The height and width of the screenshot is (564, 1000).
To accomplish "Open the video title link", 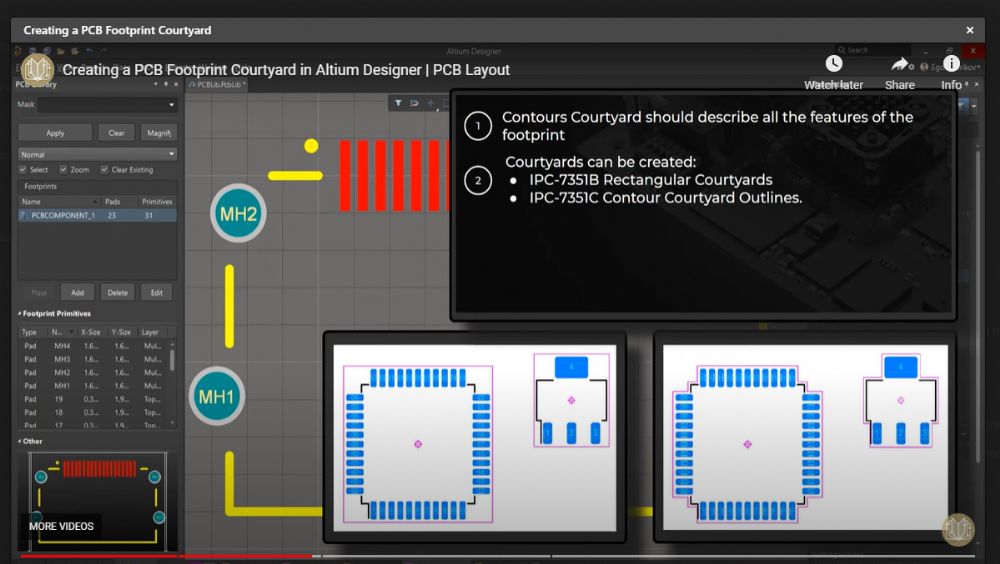I will coord(286,70).
